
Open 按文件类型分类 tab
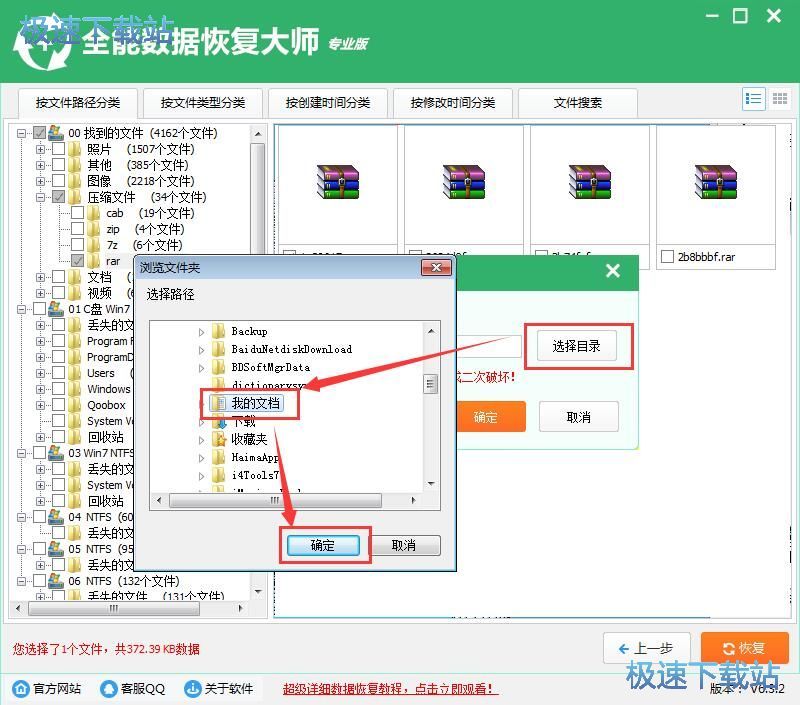point(203,103)
